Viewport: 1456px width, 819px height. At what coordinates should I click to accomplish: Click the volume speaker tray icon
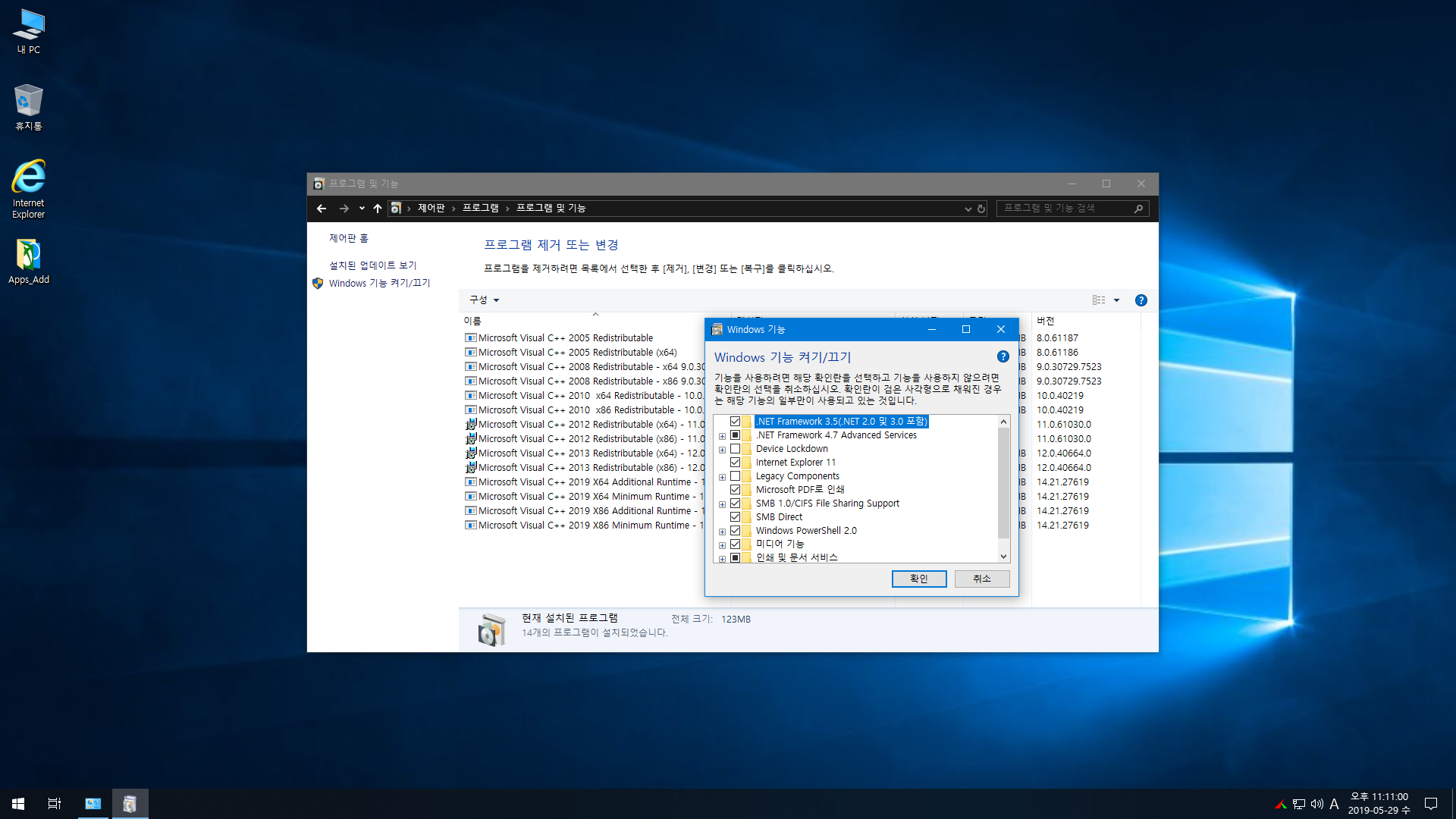1317,804
